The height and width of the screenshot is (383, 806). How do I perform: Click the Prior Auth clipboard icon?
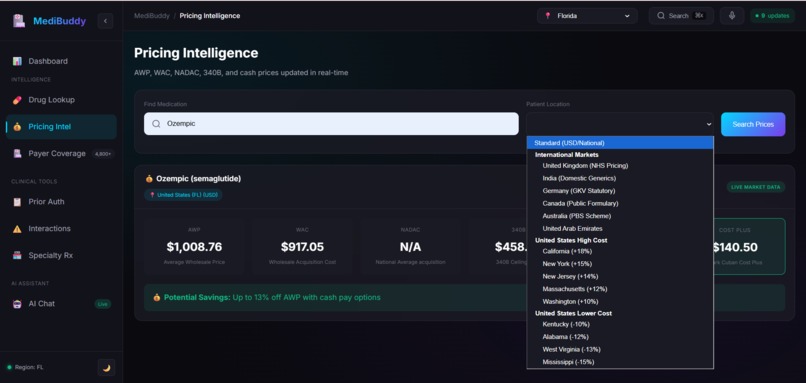pyautogui.click(x=17, y=202)
